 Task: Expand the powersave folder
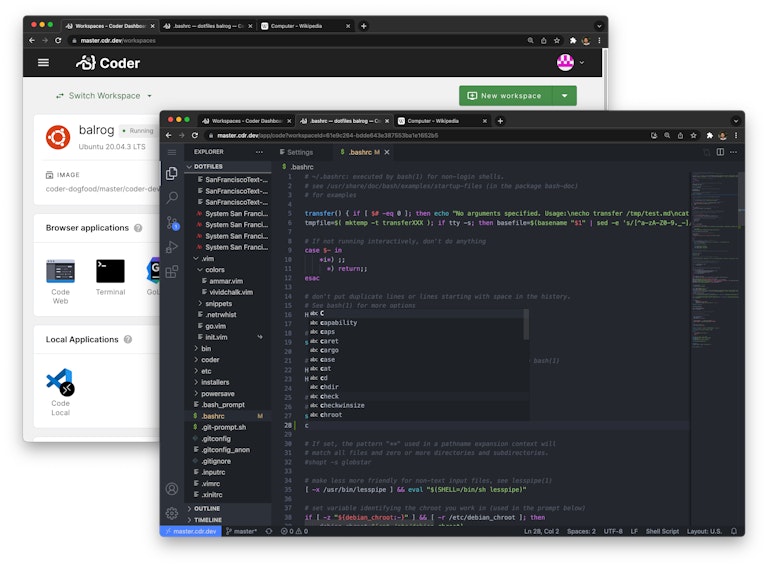(228, 394)
